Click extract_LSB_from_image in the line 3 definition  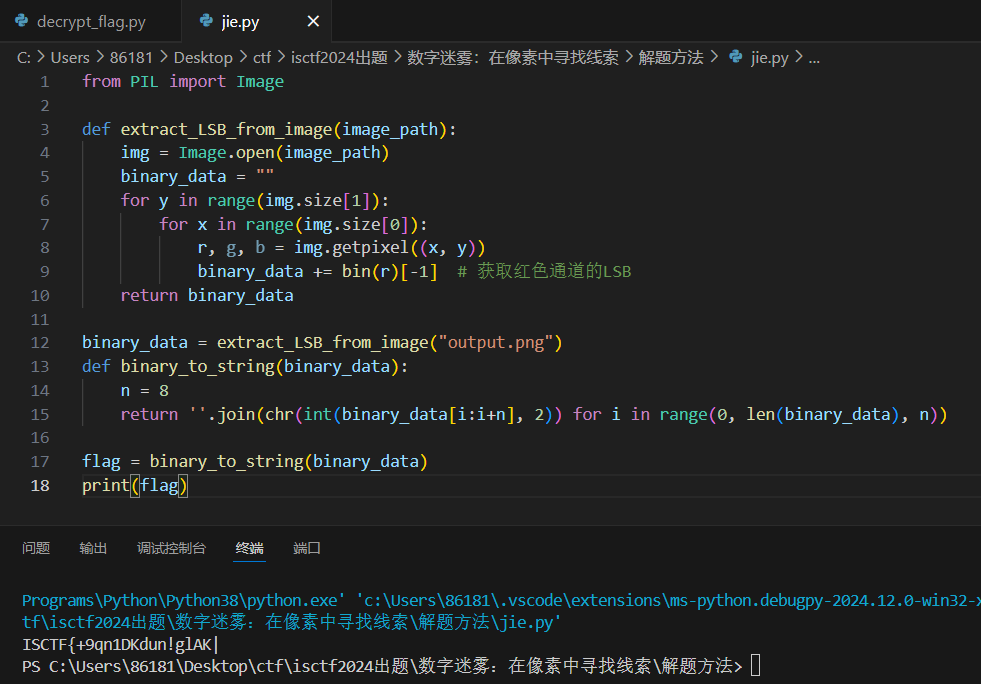point(226,130)
